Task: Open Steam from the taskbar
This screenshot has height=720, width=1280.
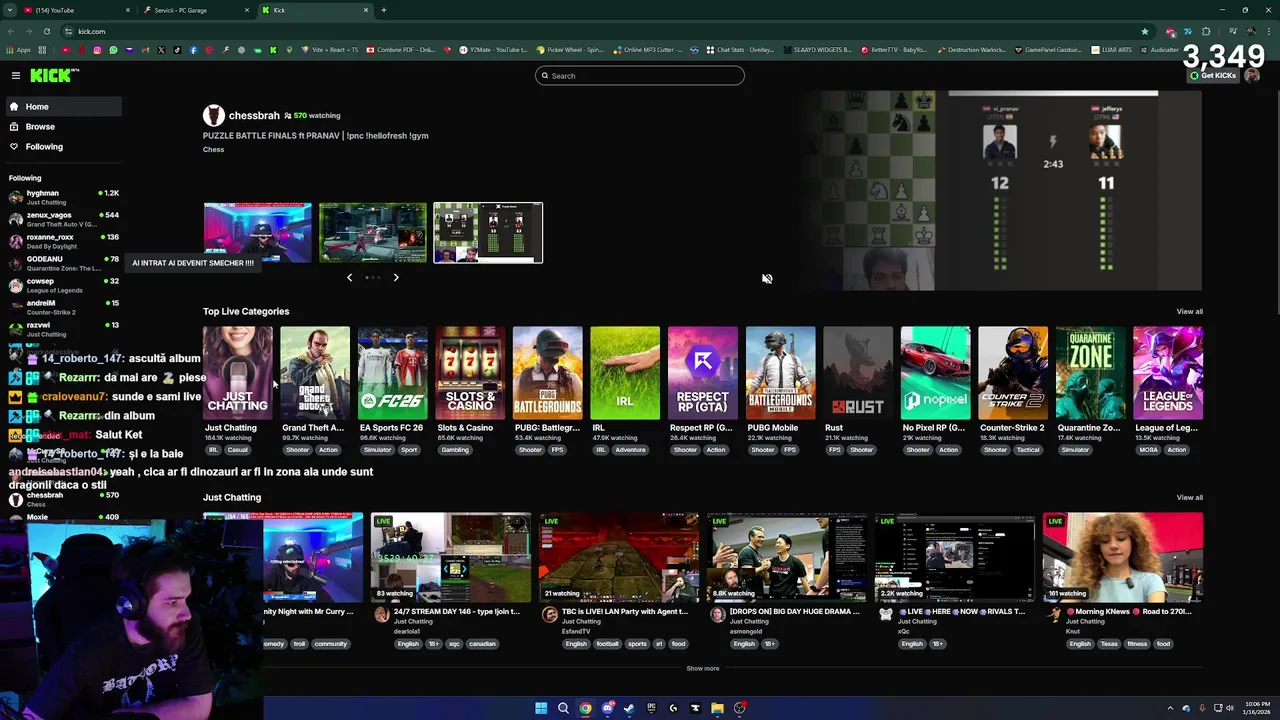Action: (x=629, y=708)
